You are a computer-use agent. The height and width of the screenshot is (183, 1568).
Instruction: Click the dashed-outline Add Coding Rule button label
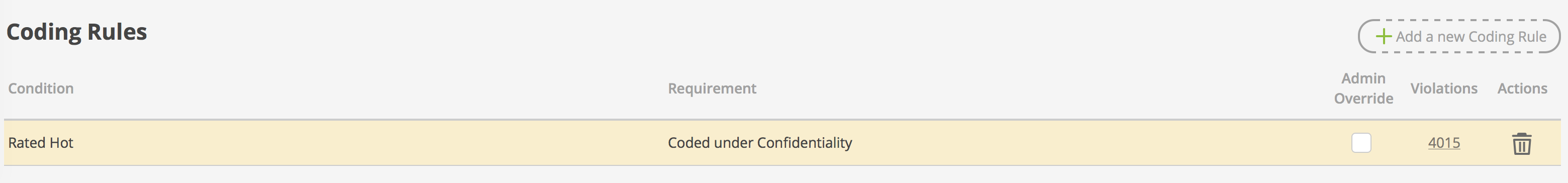(1471, 37)
